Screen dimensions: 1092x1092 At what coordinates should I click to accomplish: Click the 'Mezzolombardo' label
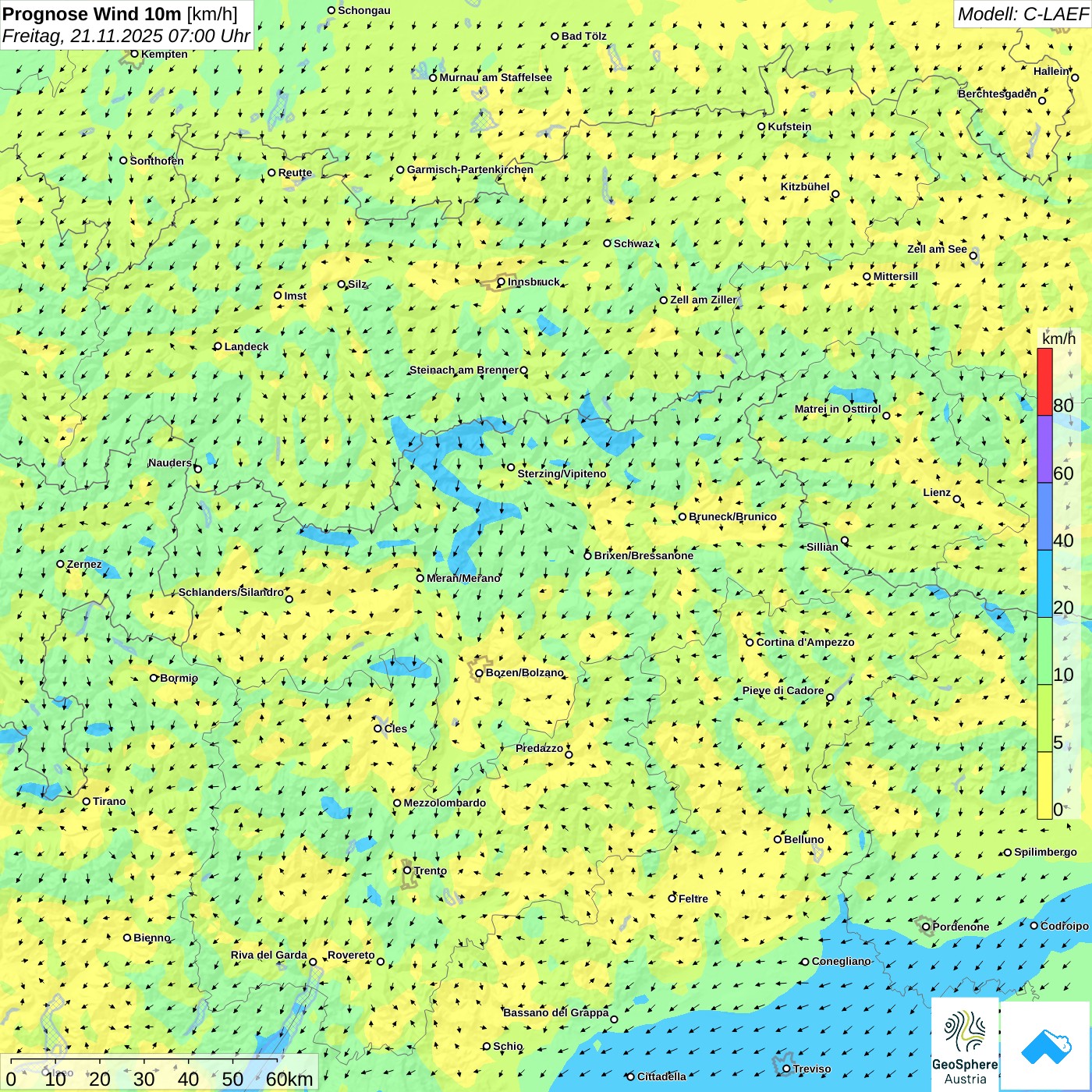click(445, 803)
